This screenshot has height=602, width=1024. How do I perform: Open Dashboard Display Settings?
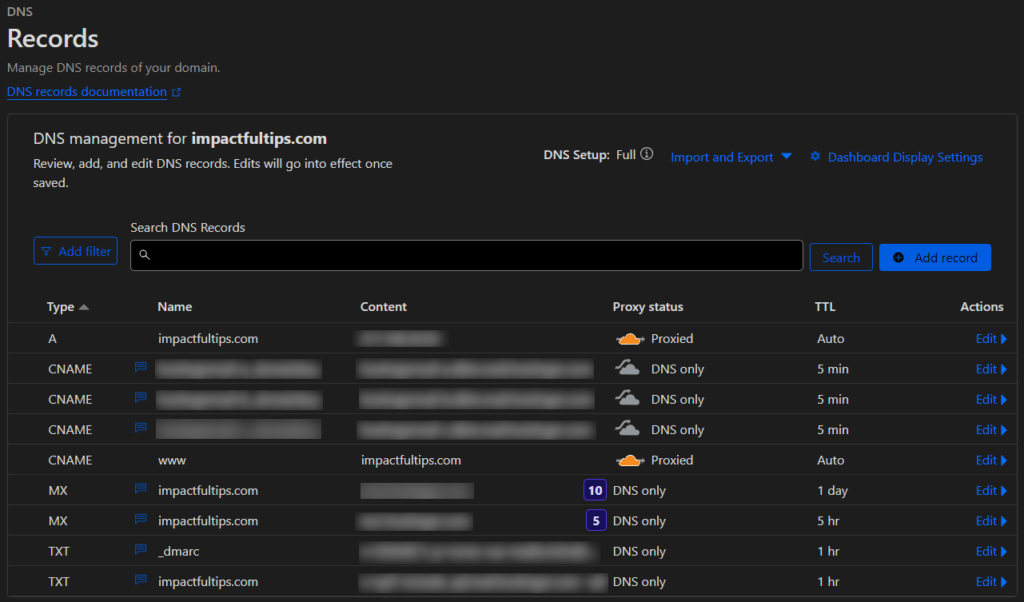point(896,157)
